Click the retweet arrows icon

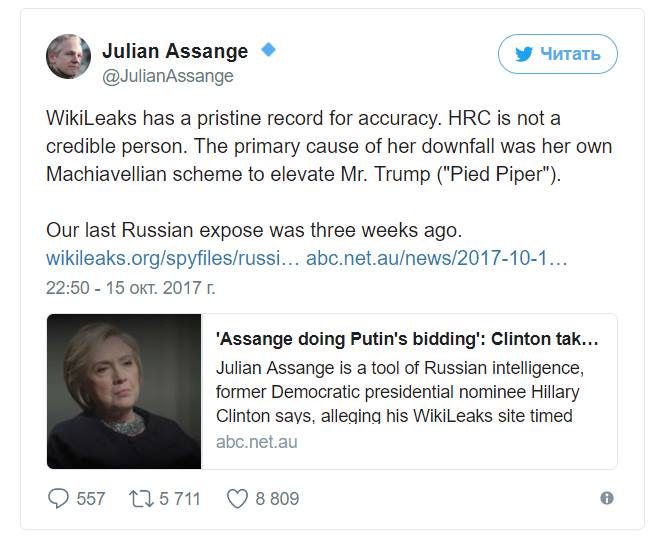click(x=138, y=498)
